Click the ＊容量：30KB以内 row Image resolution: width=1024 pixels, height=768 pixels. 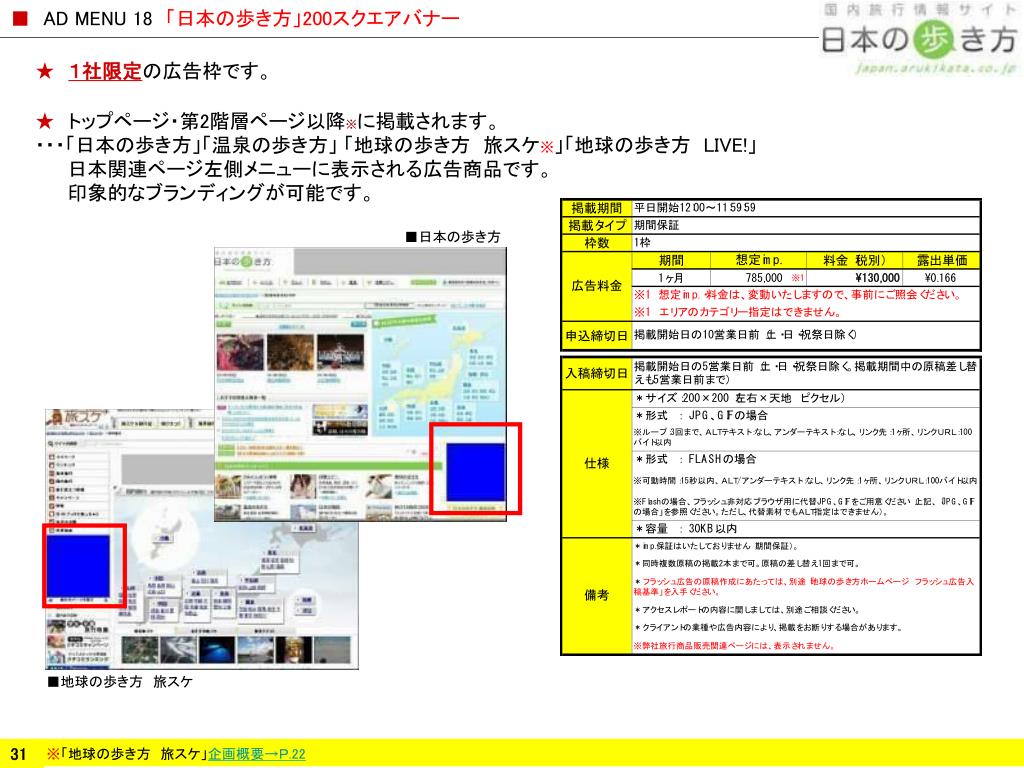coord(806,528)
